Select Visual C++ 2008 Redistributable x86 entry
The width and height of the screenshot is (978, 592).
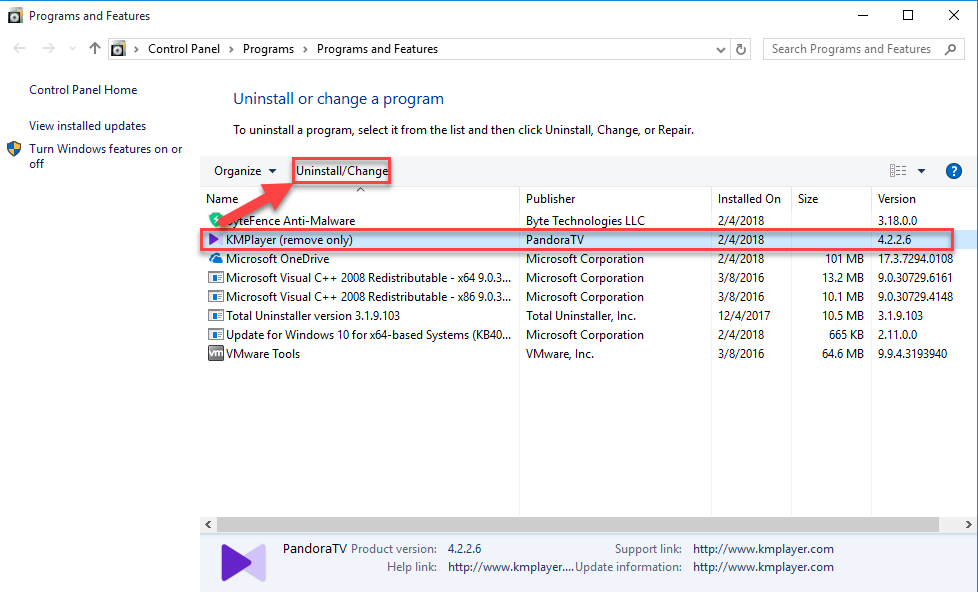pos(368,297)
